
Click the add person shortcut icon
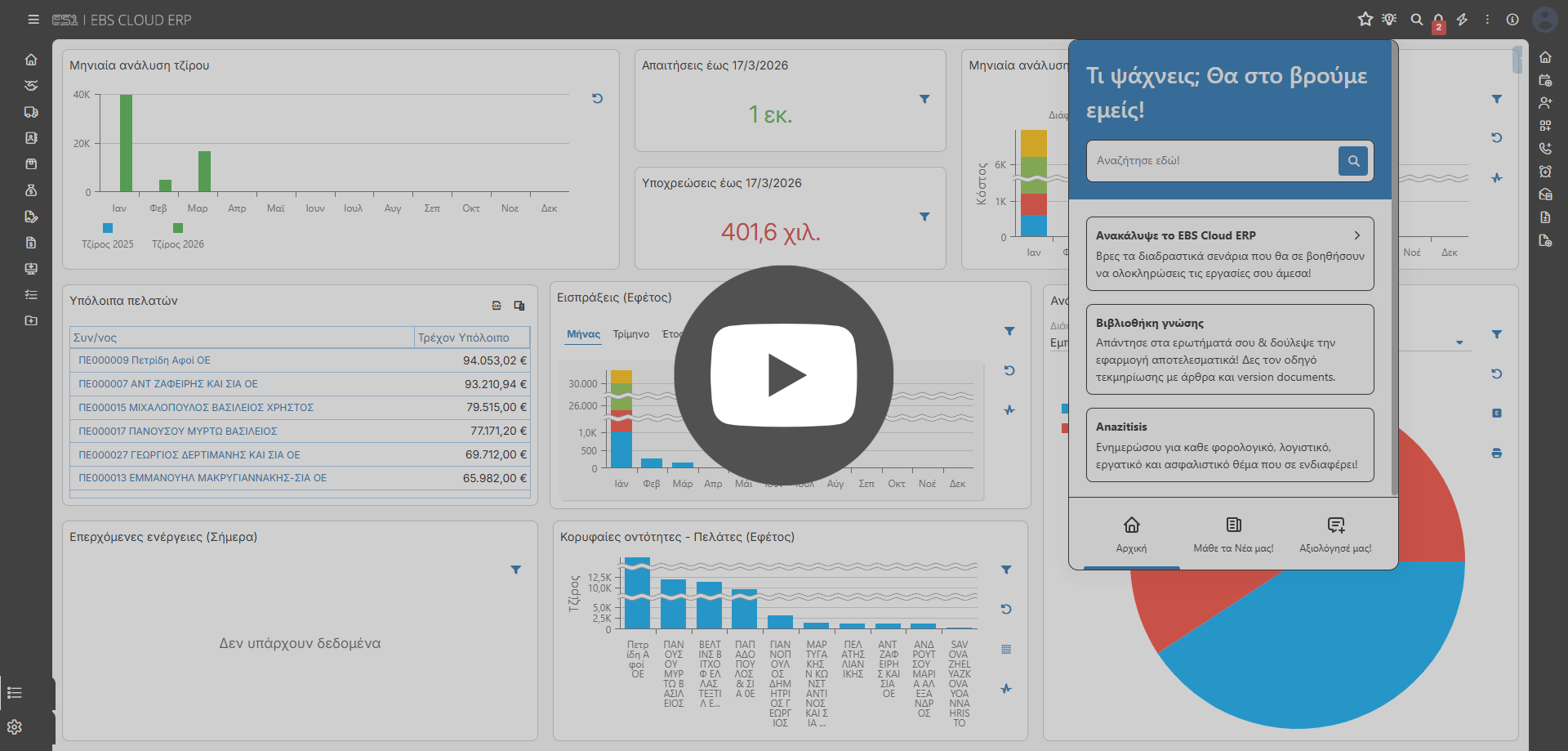pyautogui.click(x=1545, y=103)
